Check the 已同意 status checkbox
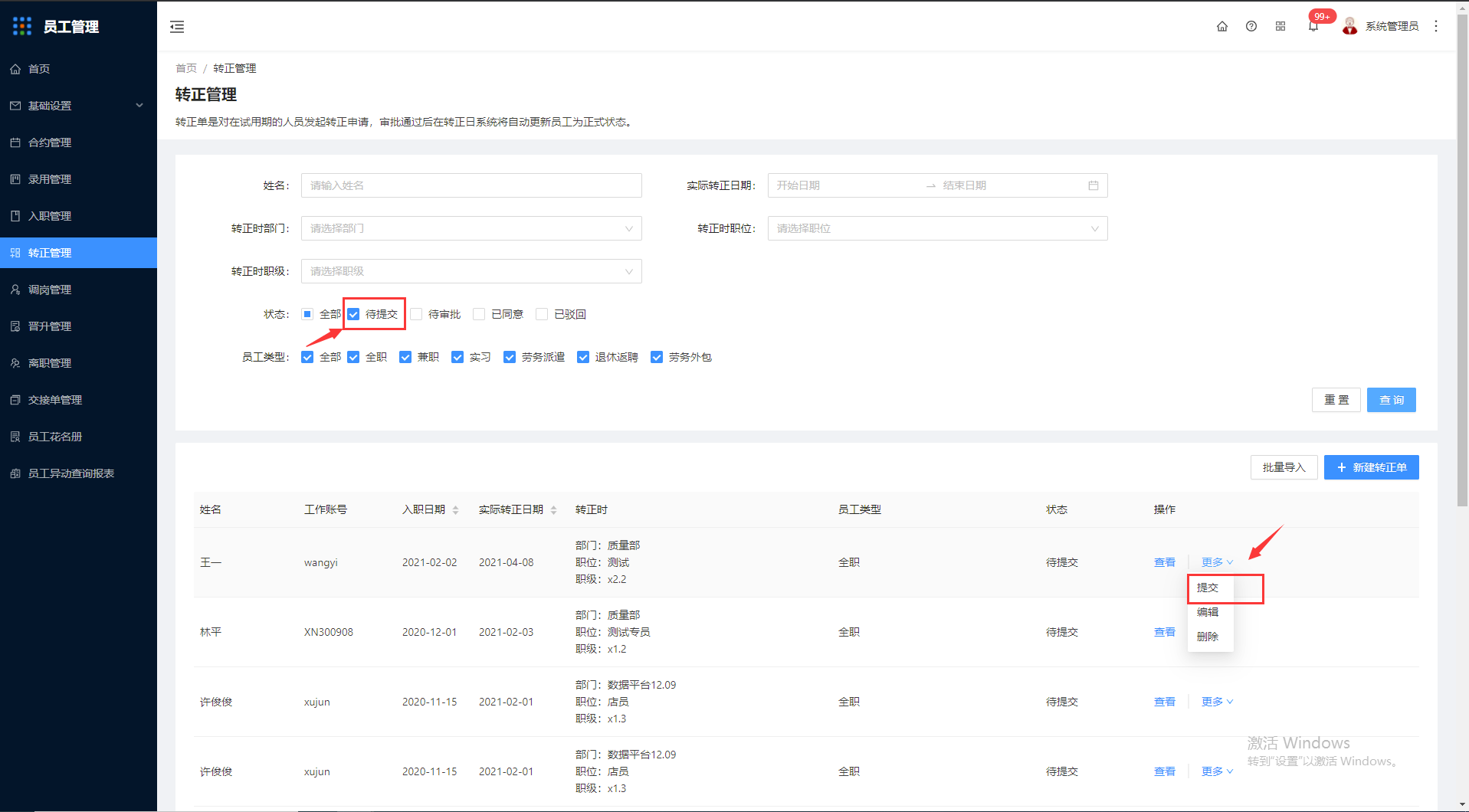 click(x=479, y=314)
